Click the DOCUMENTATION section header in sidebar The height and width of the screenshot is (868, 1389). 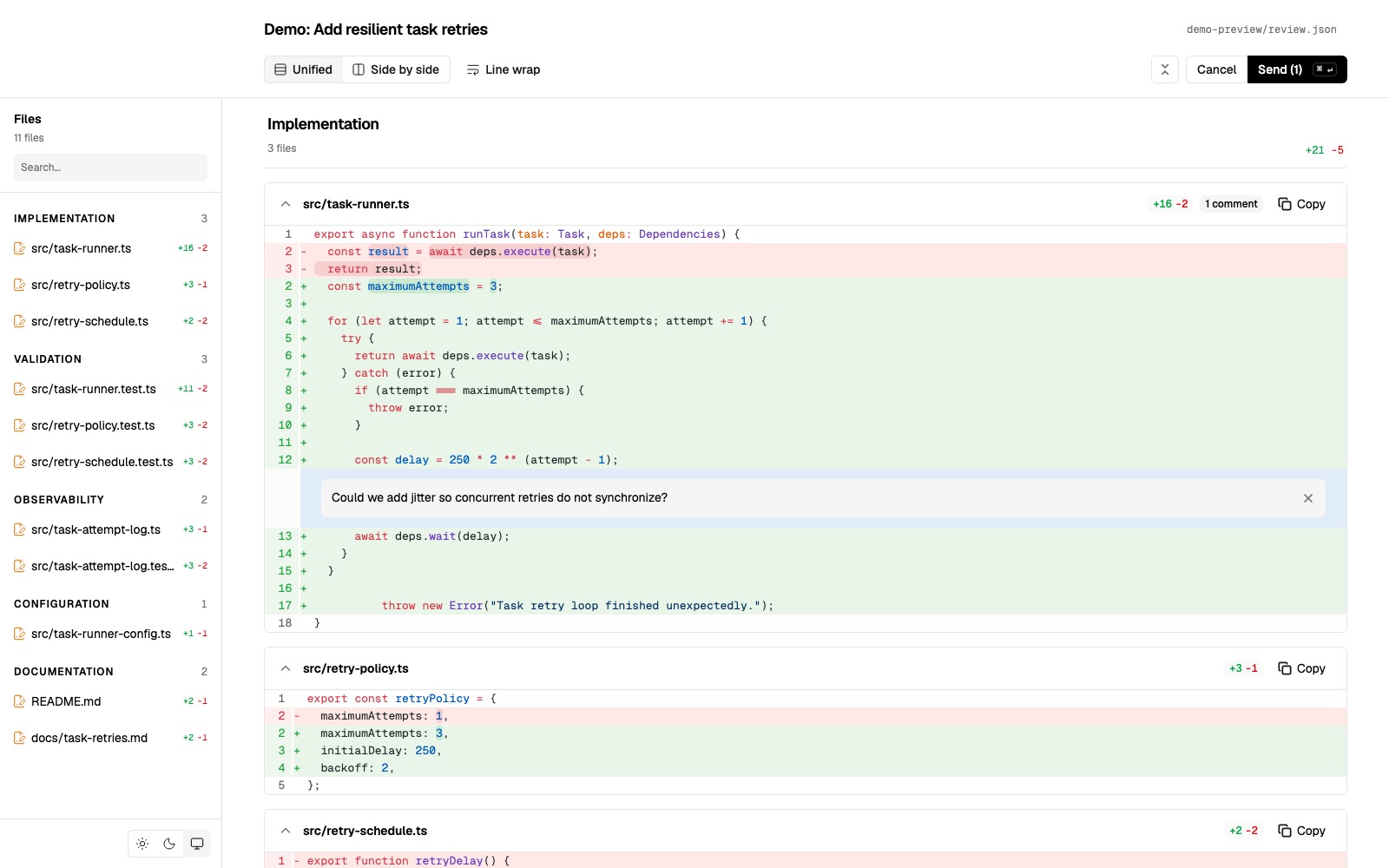[x=63, y=672]
